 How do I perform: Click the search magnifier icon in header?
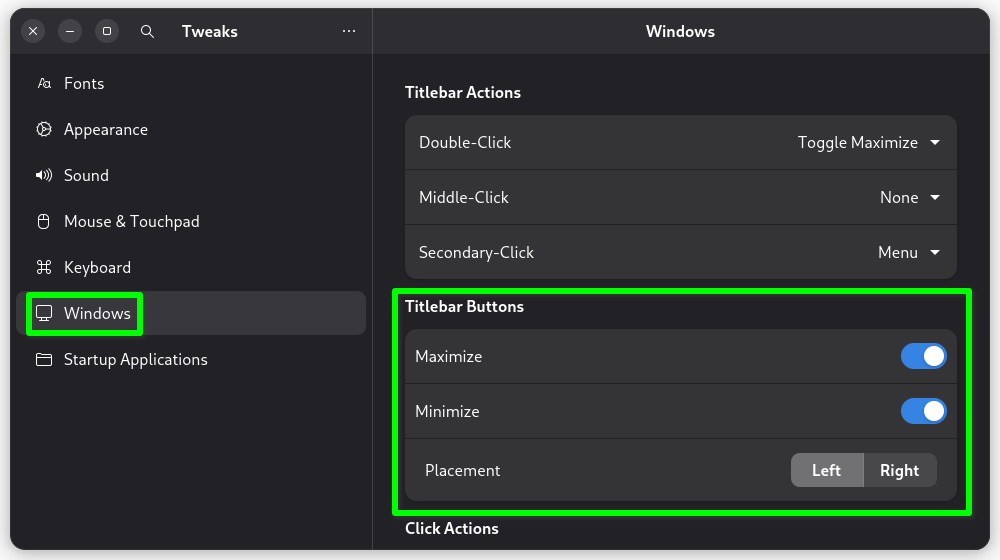pos(147,31)
